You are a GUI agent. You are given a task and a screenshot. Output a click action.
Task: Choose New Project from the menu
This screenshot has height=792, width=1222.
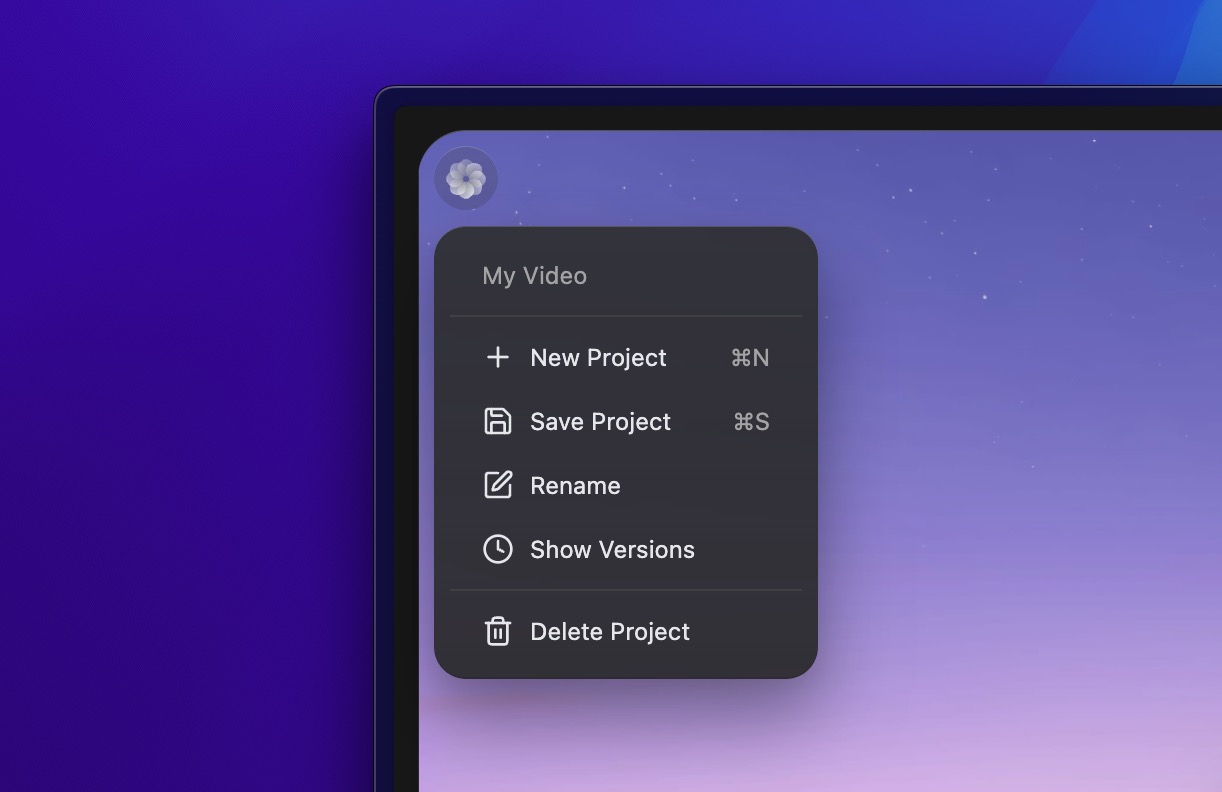(x=598, y=357)
